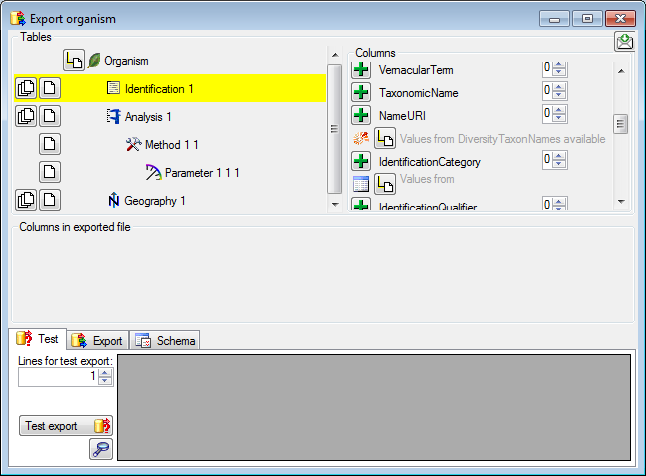Click the Tables list scrollbar thumb

tap(335, 129)
